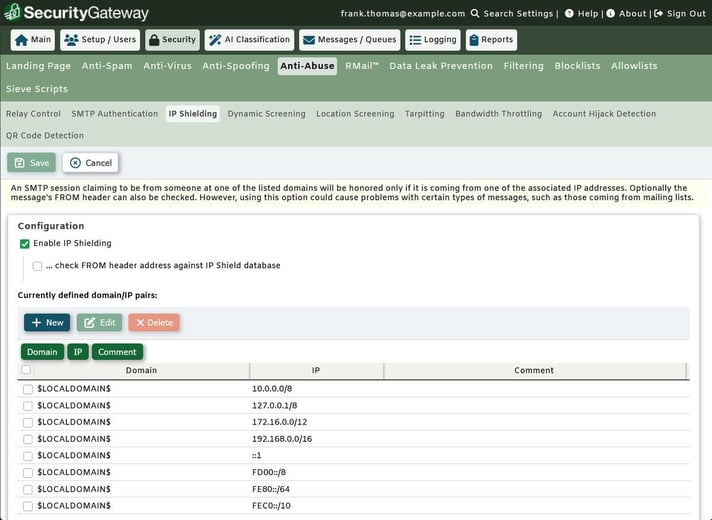The image size is (712, 520).
Task: Switch to Location Screening subtab
Action: coord(355,114)
